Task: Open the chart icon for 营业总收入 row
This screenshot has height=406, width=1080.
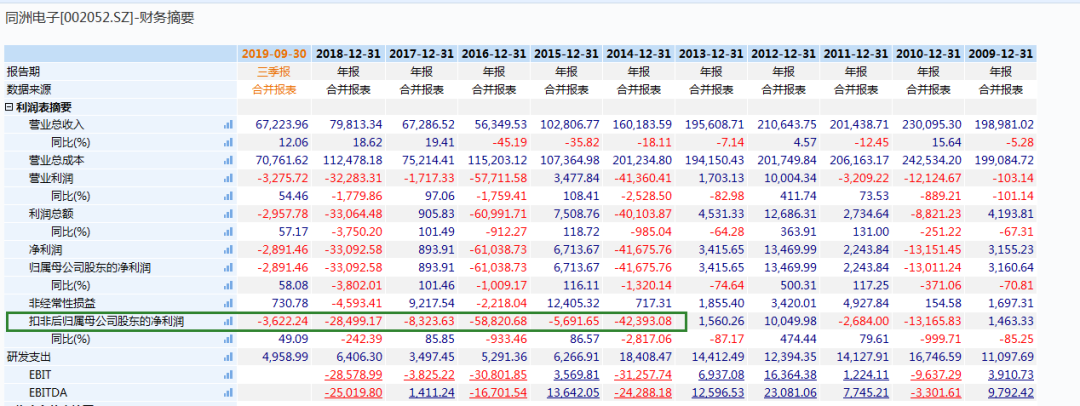Action: 228,125
